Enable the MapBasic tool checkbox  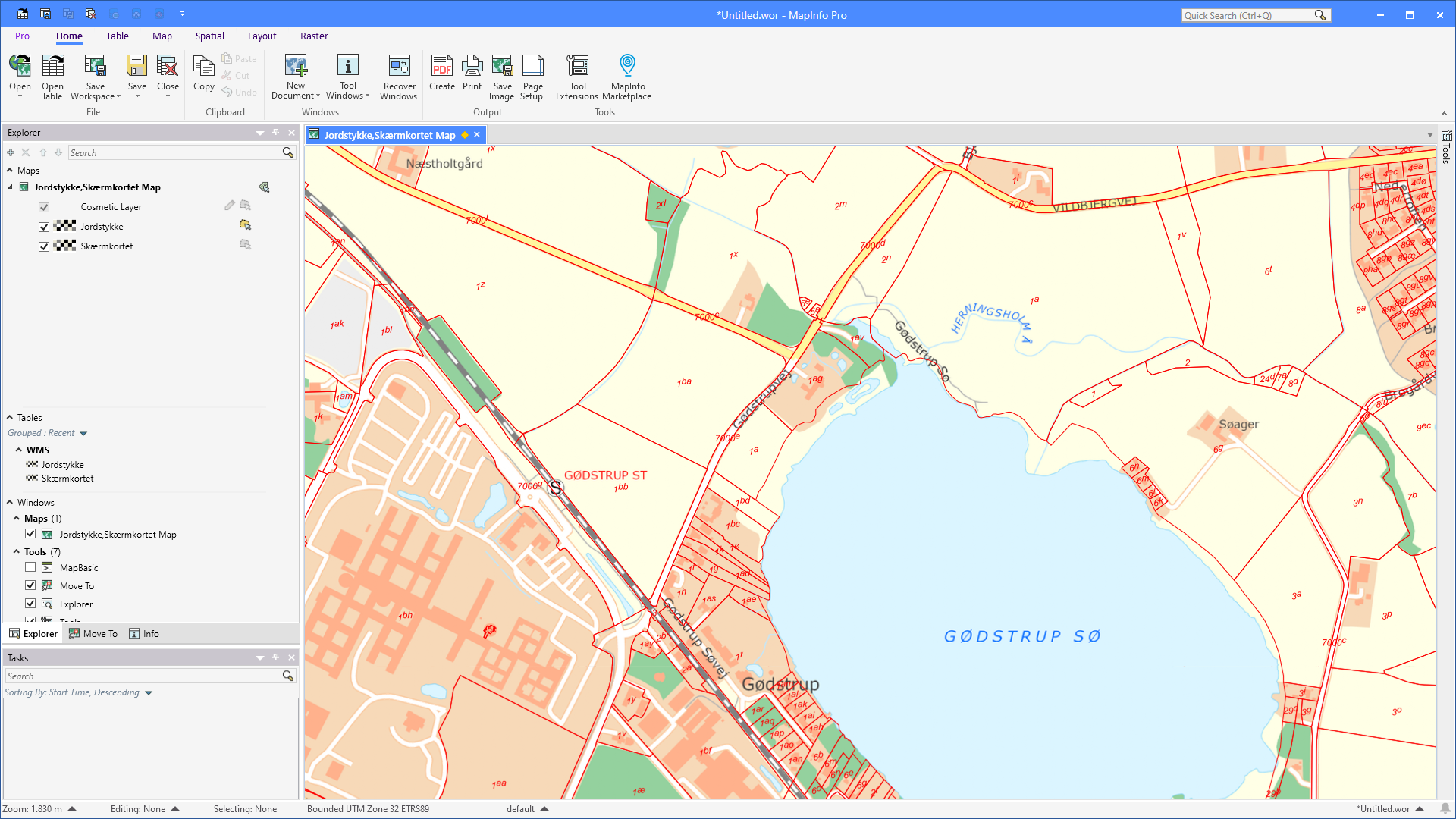(x=30, y=567)
